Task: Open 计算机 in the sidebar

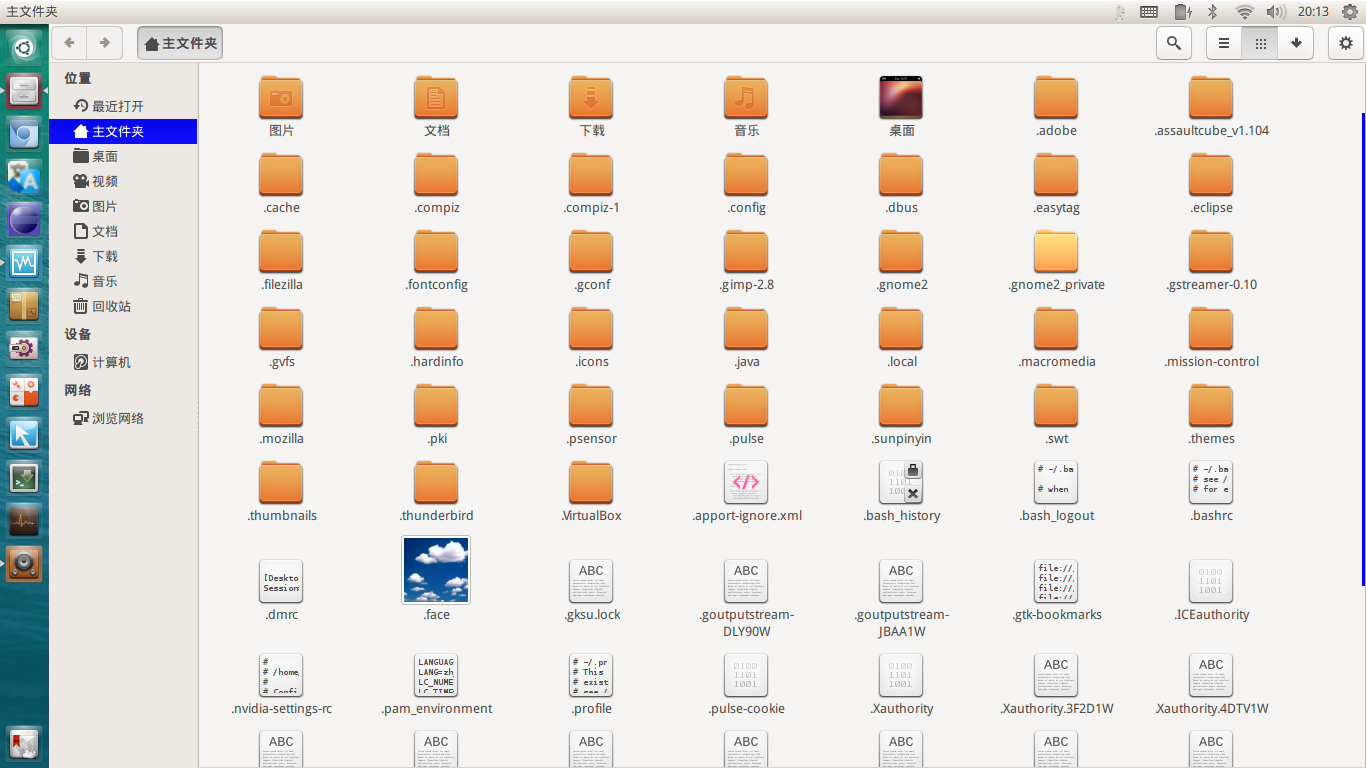Action: click(x=123, y=362)
